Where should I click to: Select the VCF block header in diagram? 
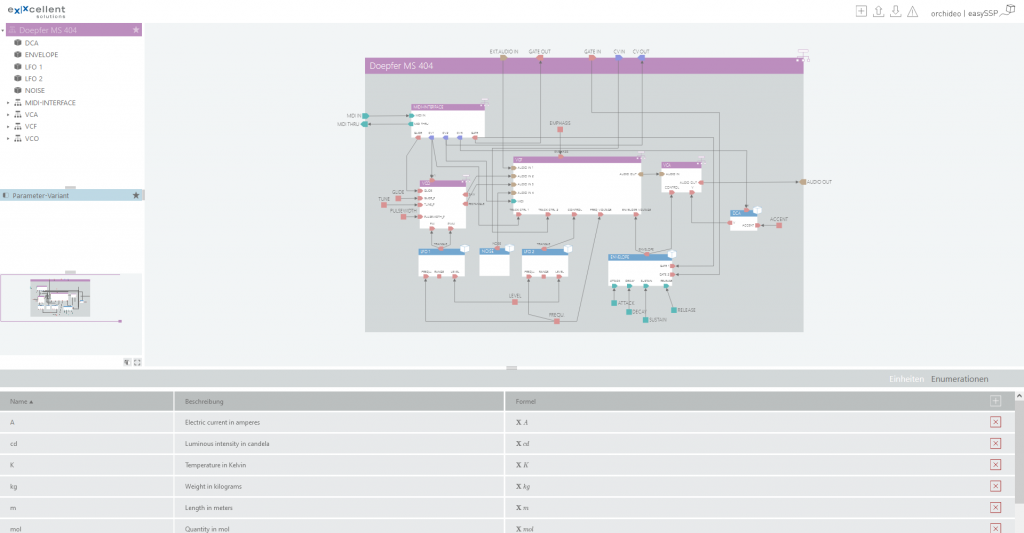pos(577,159)
